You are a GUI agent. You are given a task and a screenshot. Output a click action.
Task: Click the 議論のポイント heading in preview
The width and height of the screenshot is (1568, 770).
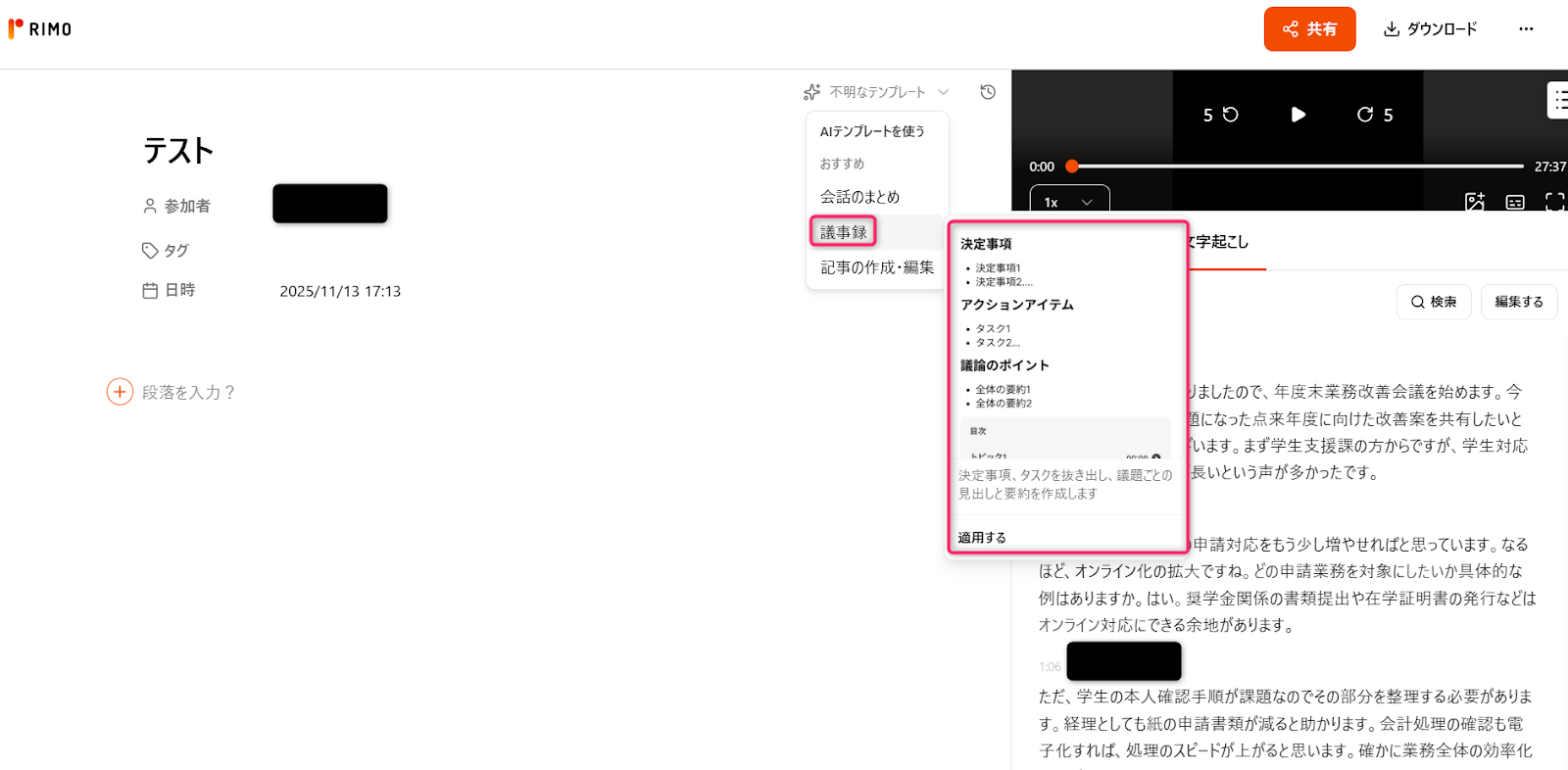[1004, 365]
